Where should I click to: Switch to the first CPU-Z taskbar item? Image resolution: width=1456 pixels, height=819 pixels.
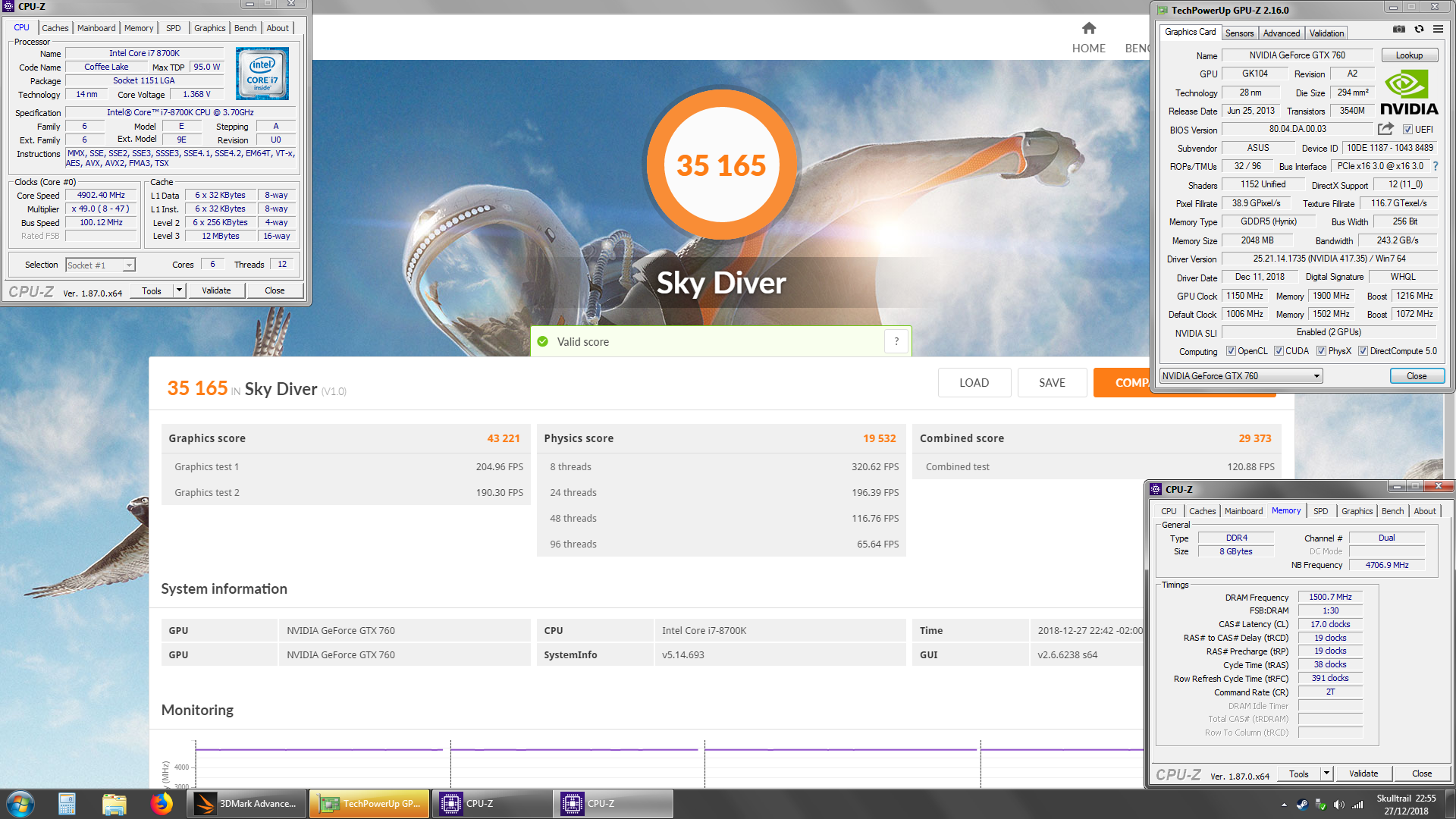coord(492,804)
